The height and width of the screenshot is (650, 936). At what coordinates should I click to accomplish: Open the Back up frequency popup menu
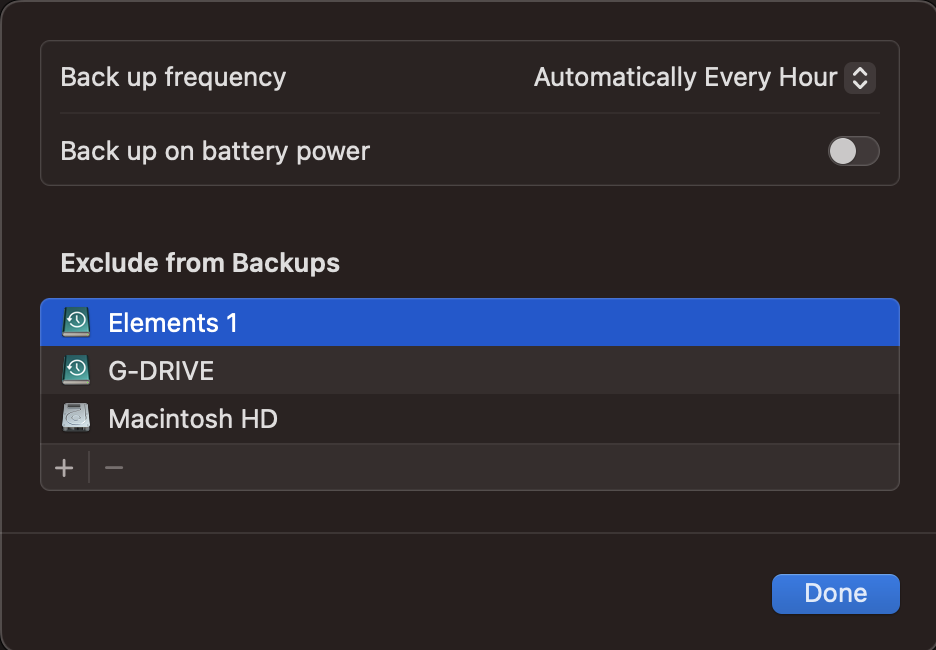click(704, 77)
